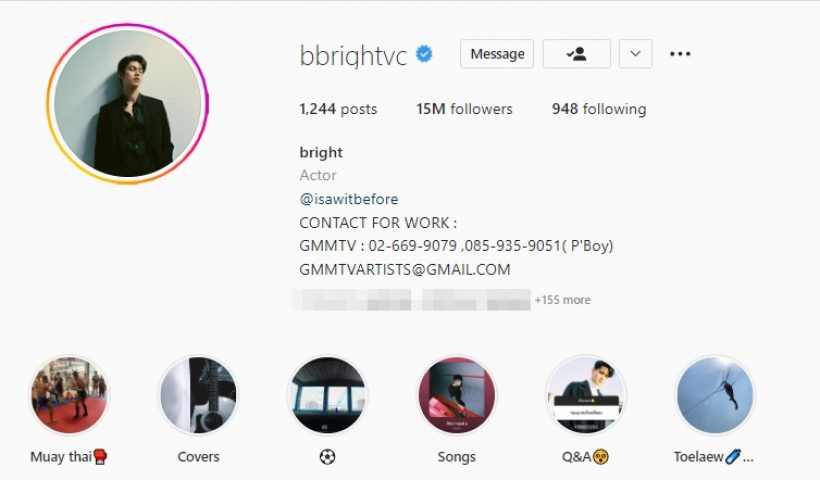Open the soccer ball highlight
This screenshot has height=480, width=820.
pos(327,395)
